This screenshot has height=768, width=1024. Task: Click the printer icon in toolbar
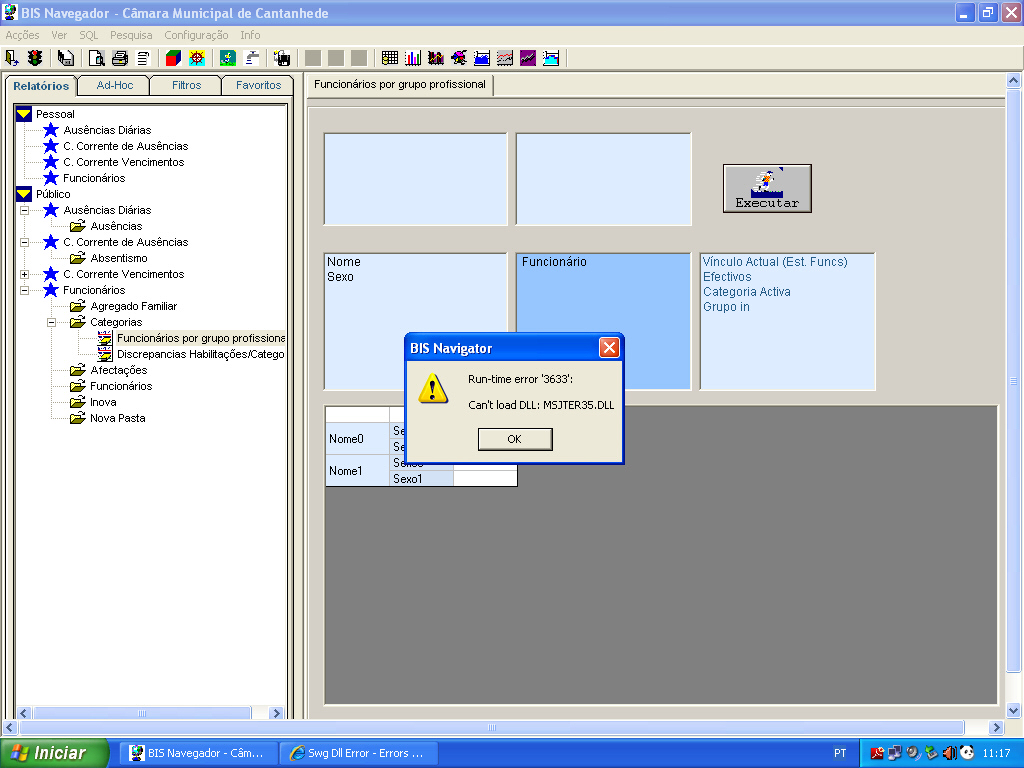120,58
